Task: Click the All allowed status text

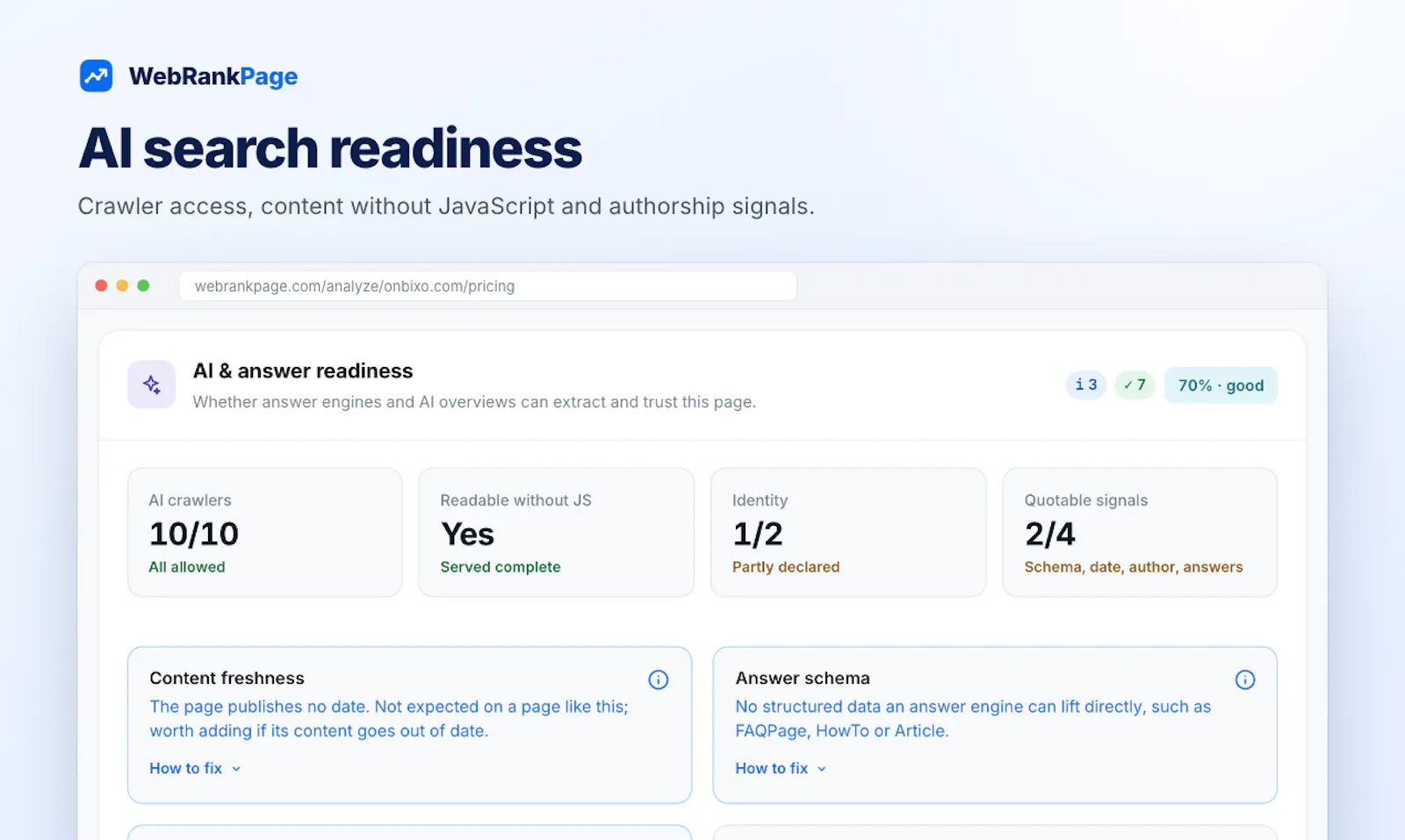Action: 187,567
